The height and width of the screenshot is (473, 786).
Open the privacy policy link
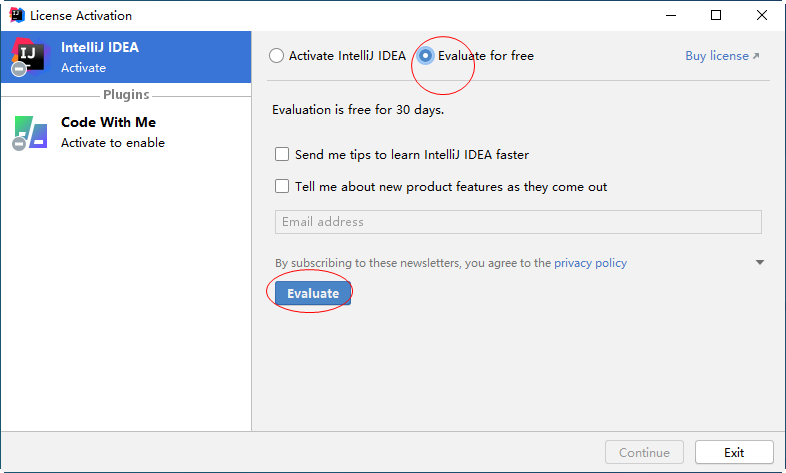[x=590, y=263]
